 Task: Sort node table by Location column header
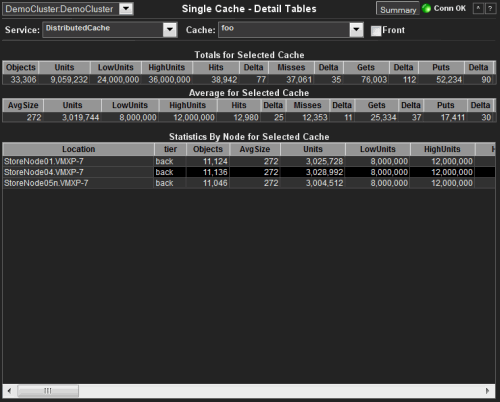(79, 149)
